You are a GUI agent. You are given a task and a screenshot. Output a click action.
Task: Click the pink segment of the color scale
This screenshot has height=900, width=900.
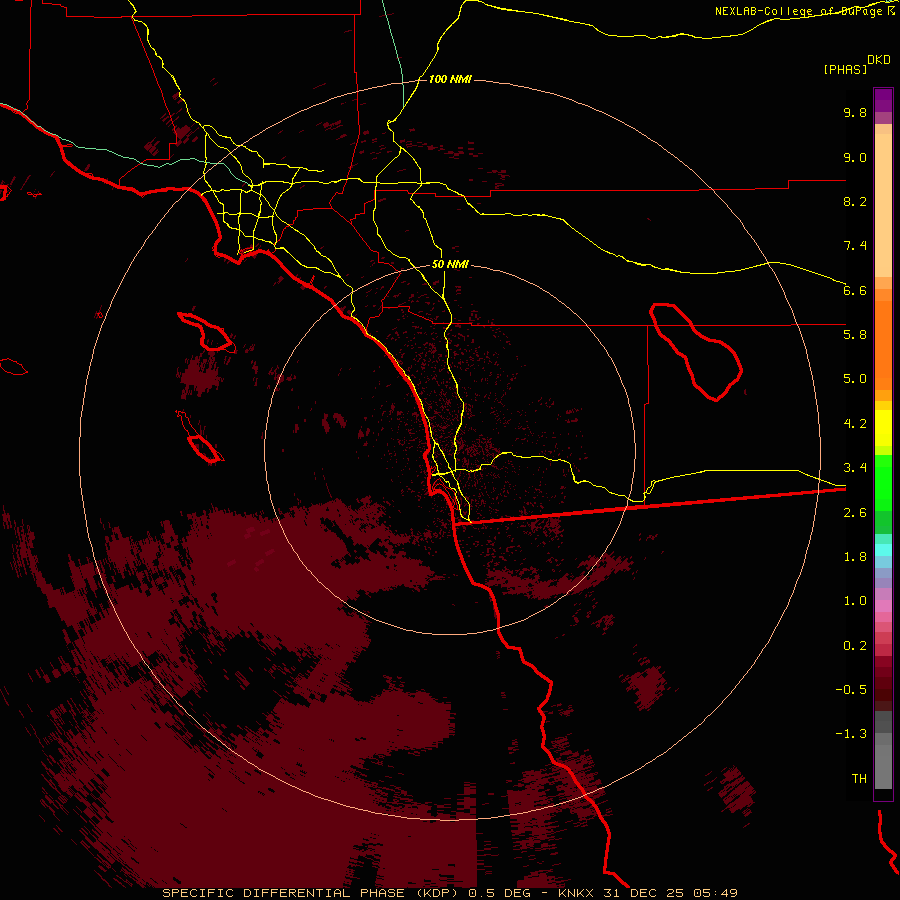coord(883,606)
